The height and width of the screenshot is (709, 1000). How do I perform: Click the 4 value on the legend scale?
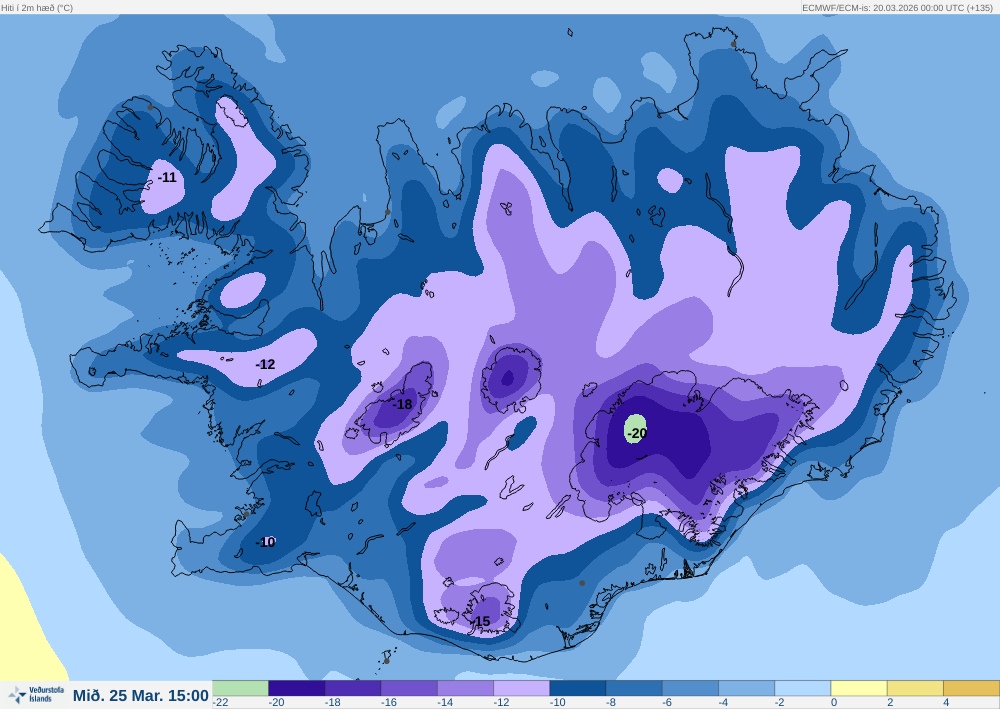(x=946, y=703)
